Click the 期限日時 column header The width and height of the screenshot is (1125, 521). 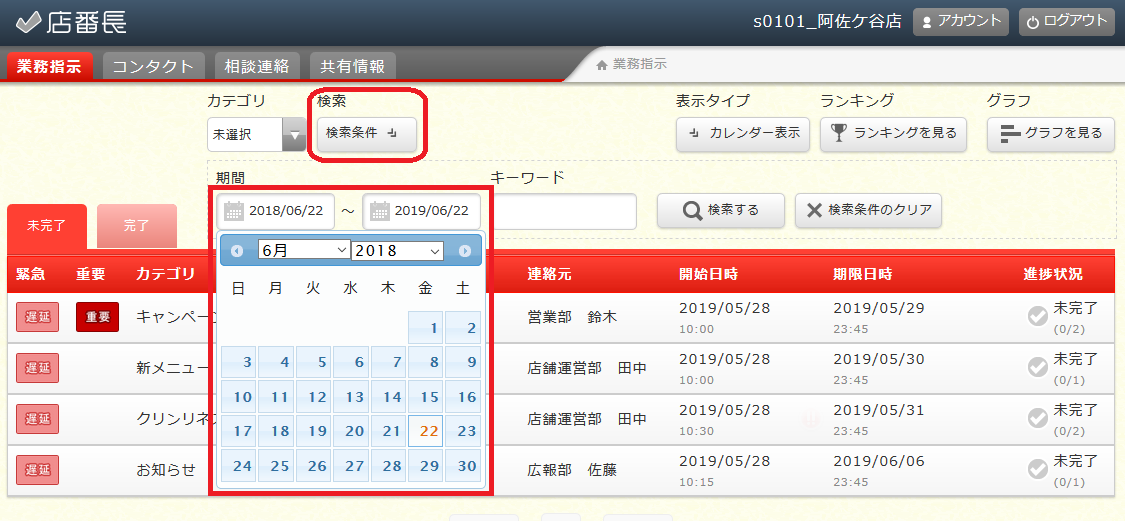pyautogui.click(x=862, y=273)
